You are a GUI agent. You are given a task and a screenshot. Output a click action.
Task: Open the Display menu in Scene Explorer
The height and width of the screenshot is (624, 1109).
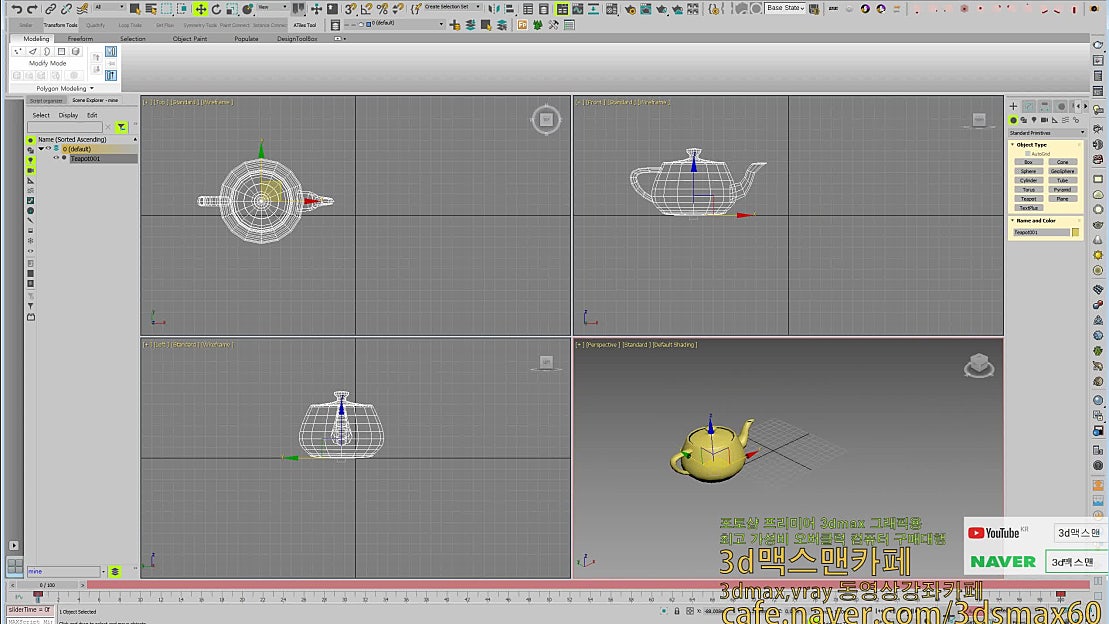[x=68, y=115]
